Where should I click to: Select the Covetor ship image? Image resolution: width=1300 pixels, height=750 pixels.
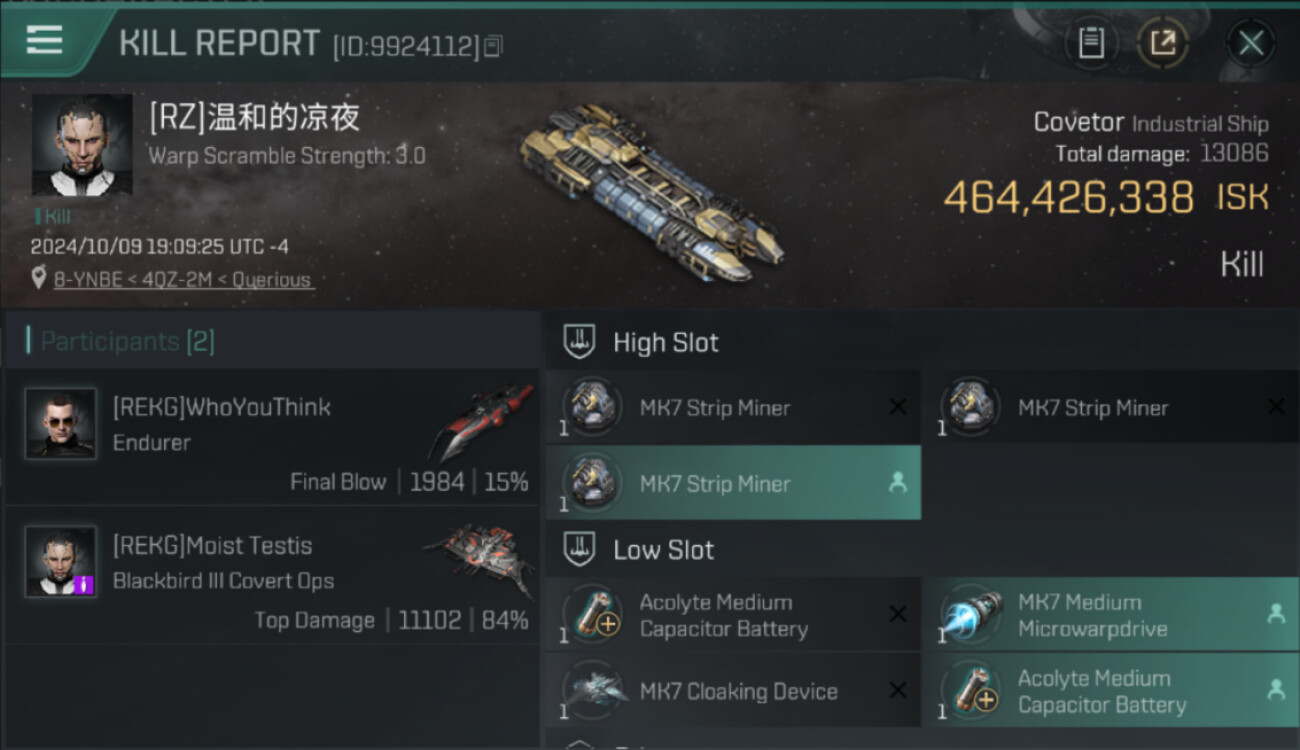coord(652,192)
